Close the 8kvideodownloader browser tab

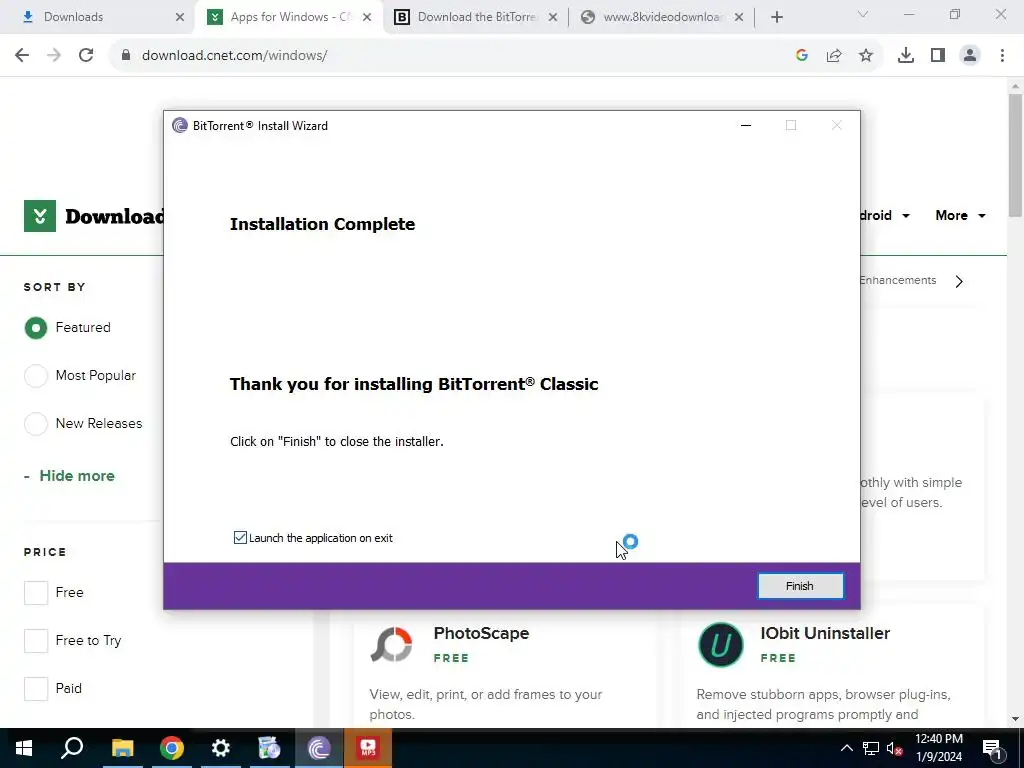pyautogui.click(x=739, y=17)
